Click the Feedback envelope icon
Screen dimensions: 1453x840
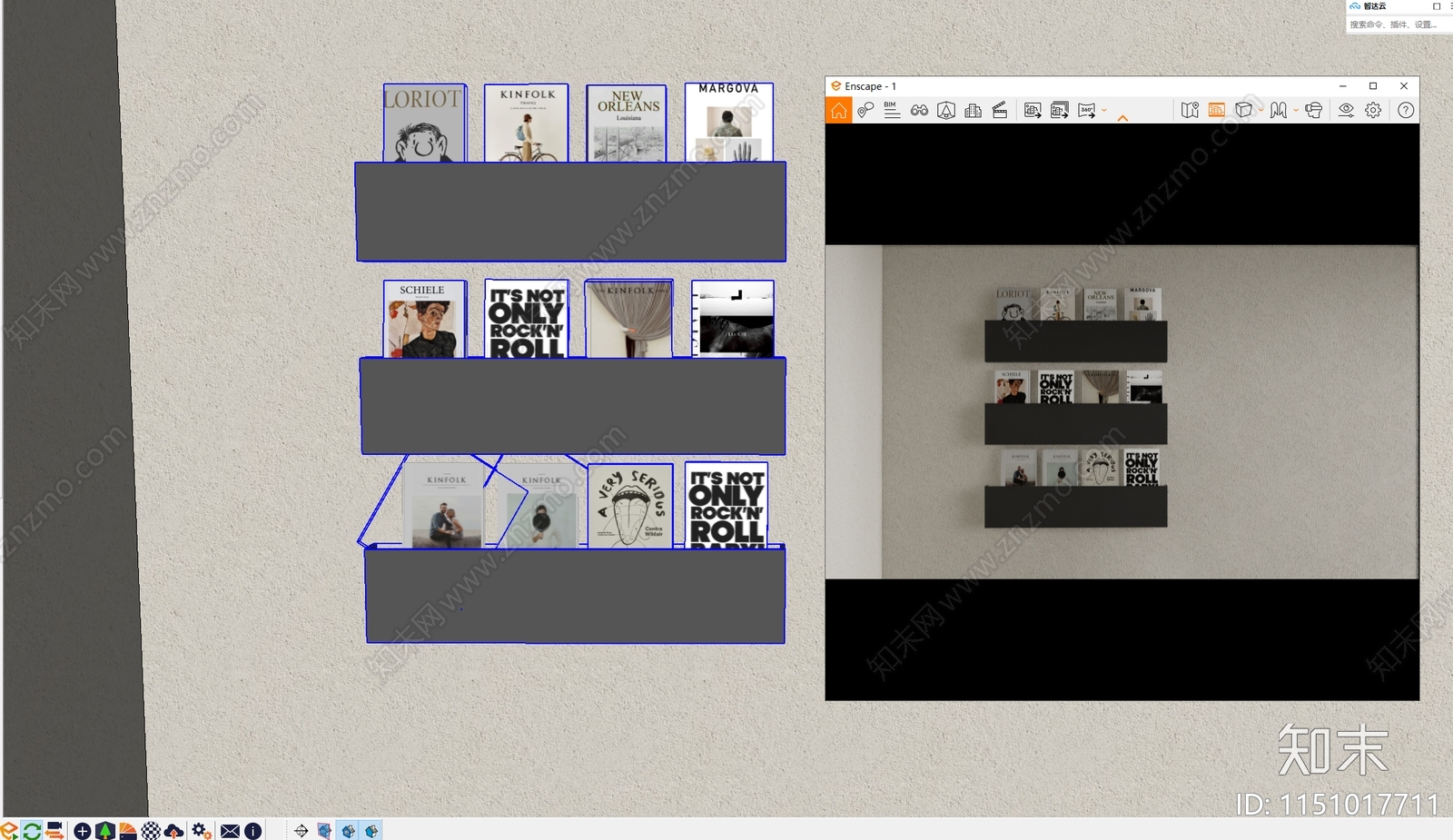coord(230,830)
